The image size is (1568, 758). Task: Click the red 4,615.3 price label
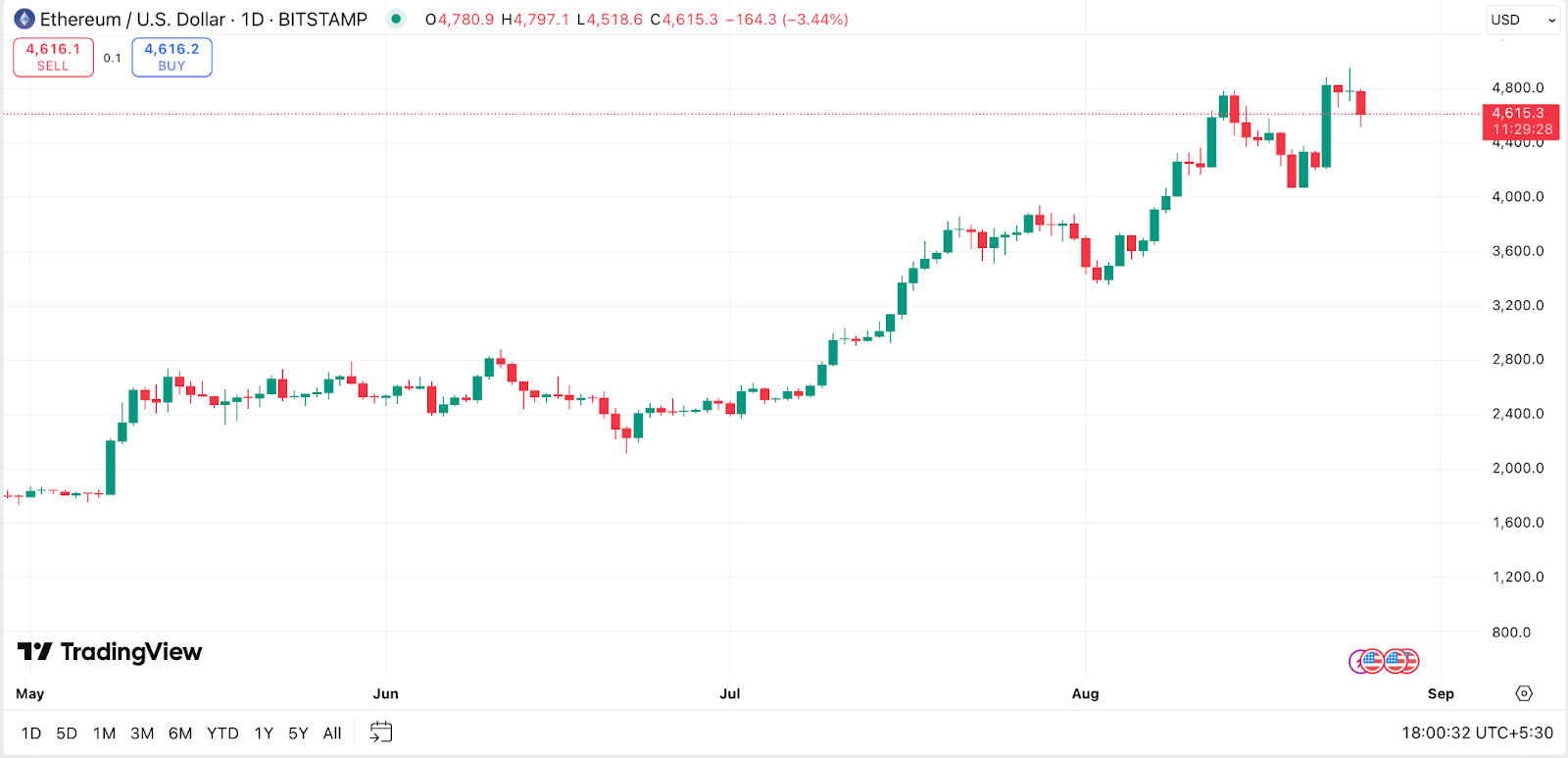click(x=1518, y=114)
